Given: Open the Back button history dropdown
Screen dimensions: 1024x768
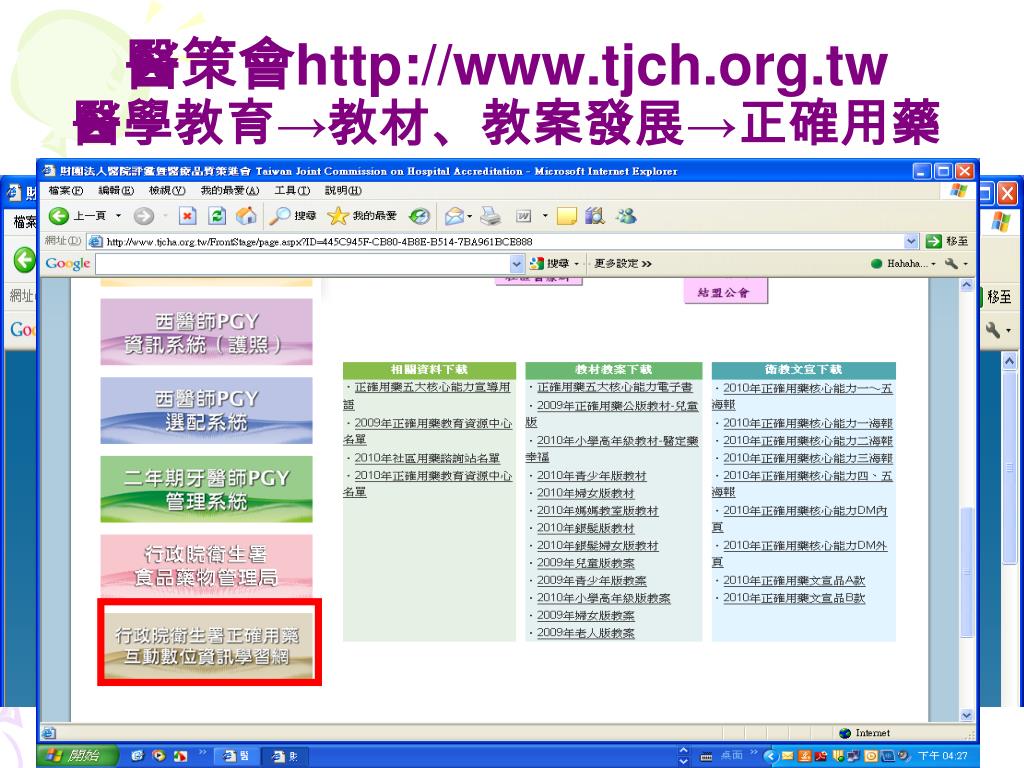Looking at the screenshot, I should 118,216.
